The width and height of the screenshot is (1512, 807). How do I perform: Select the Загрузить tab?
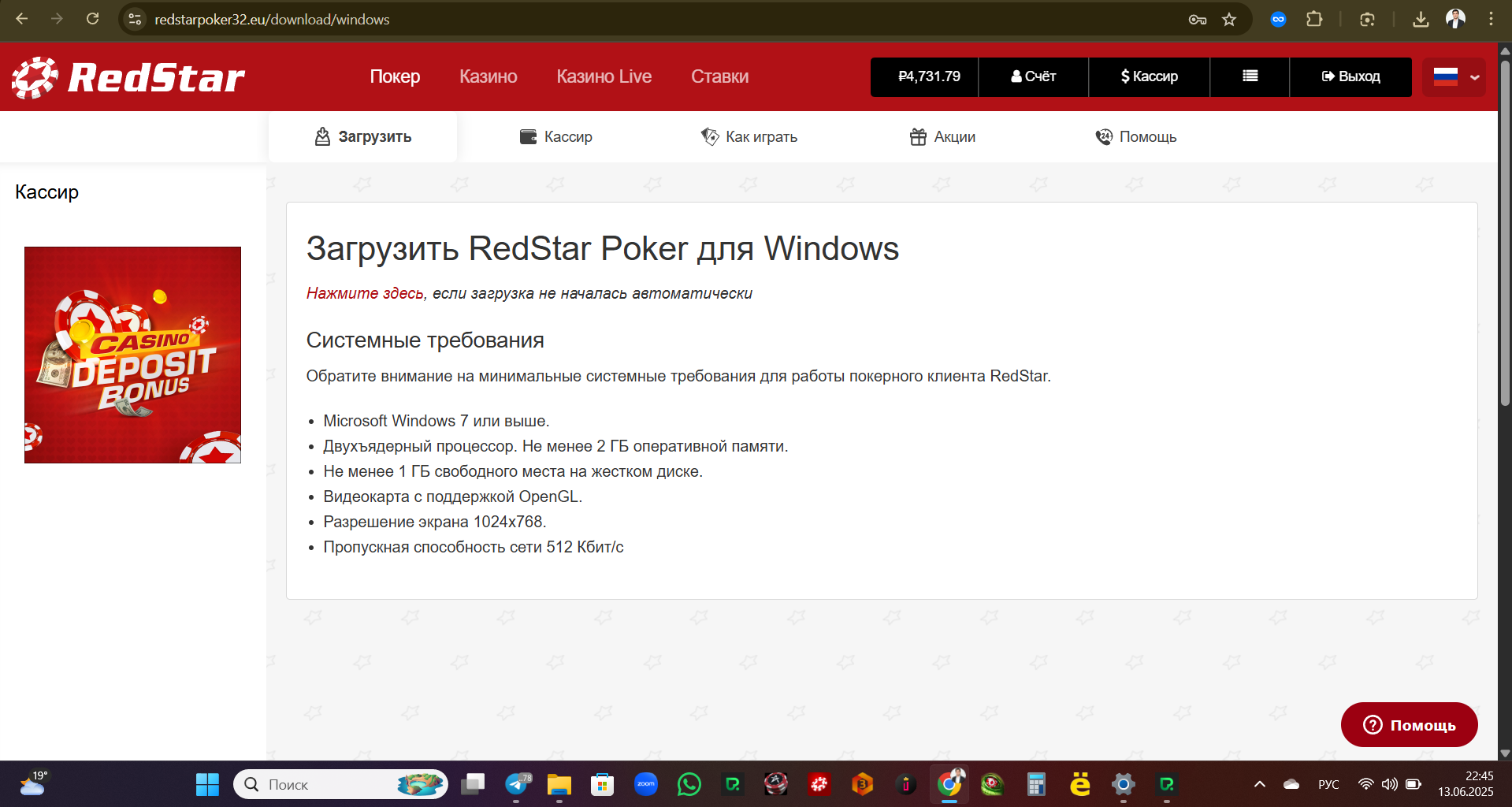362,137
